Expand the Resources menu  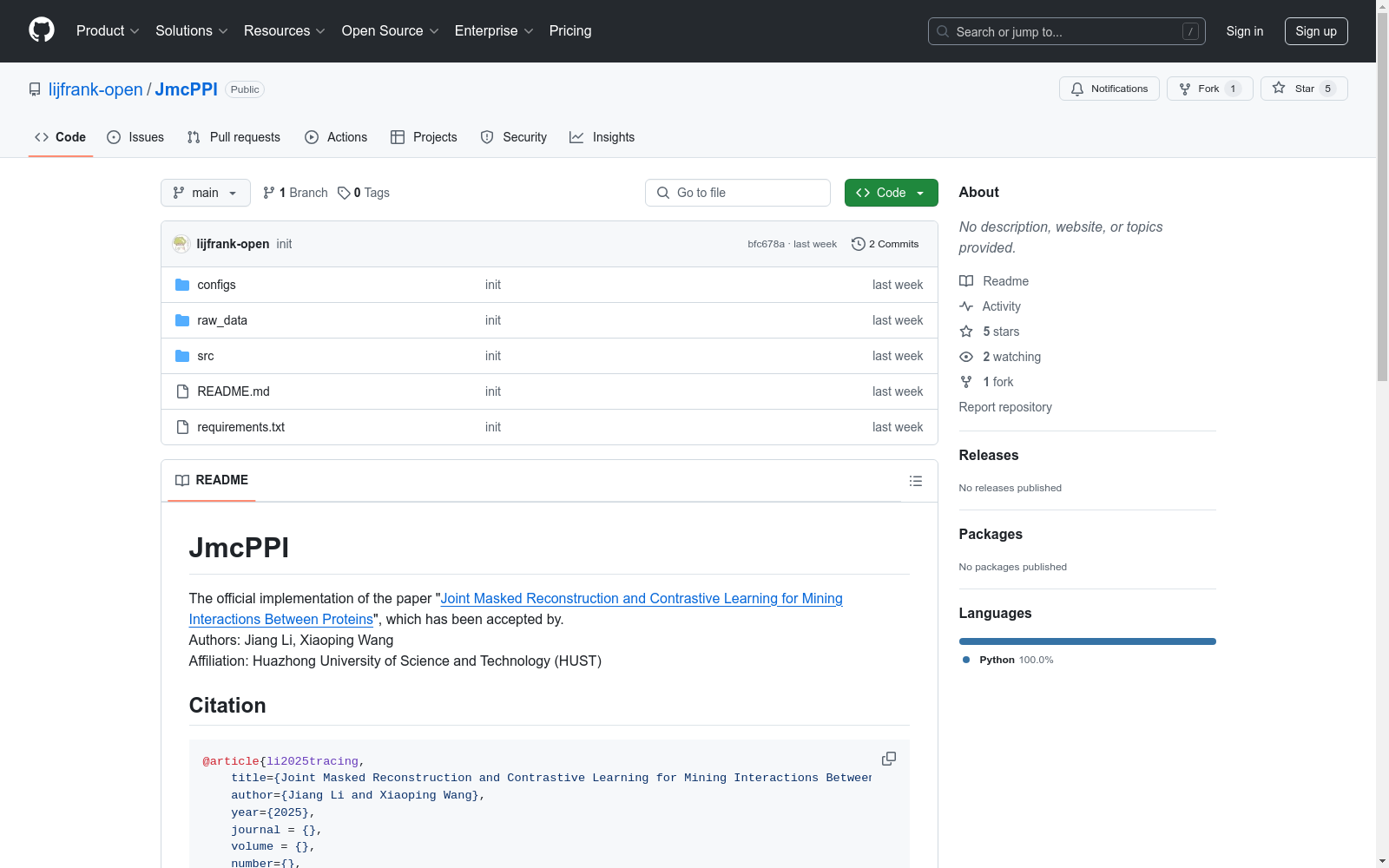tap(285, 30)
